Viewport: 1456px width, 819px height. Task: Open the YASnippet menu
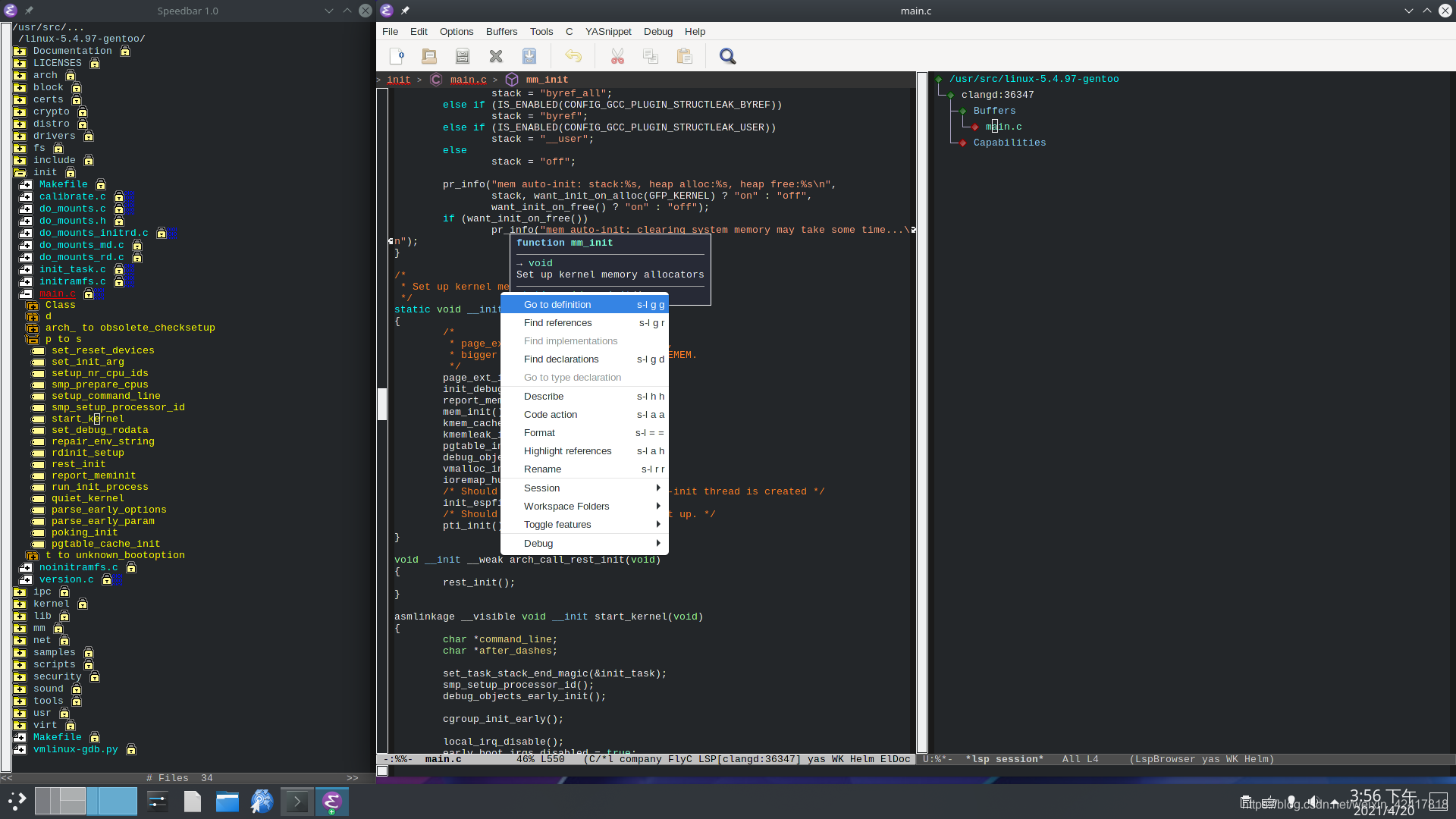coord(608,32)
